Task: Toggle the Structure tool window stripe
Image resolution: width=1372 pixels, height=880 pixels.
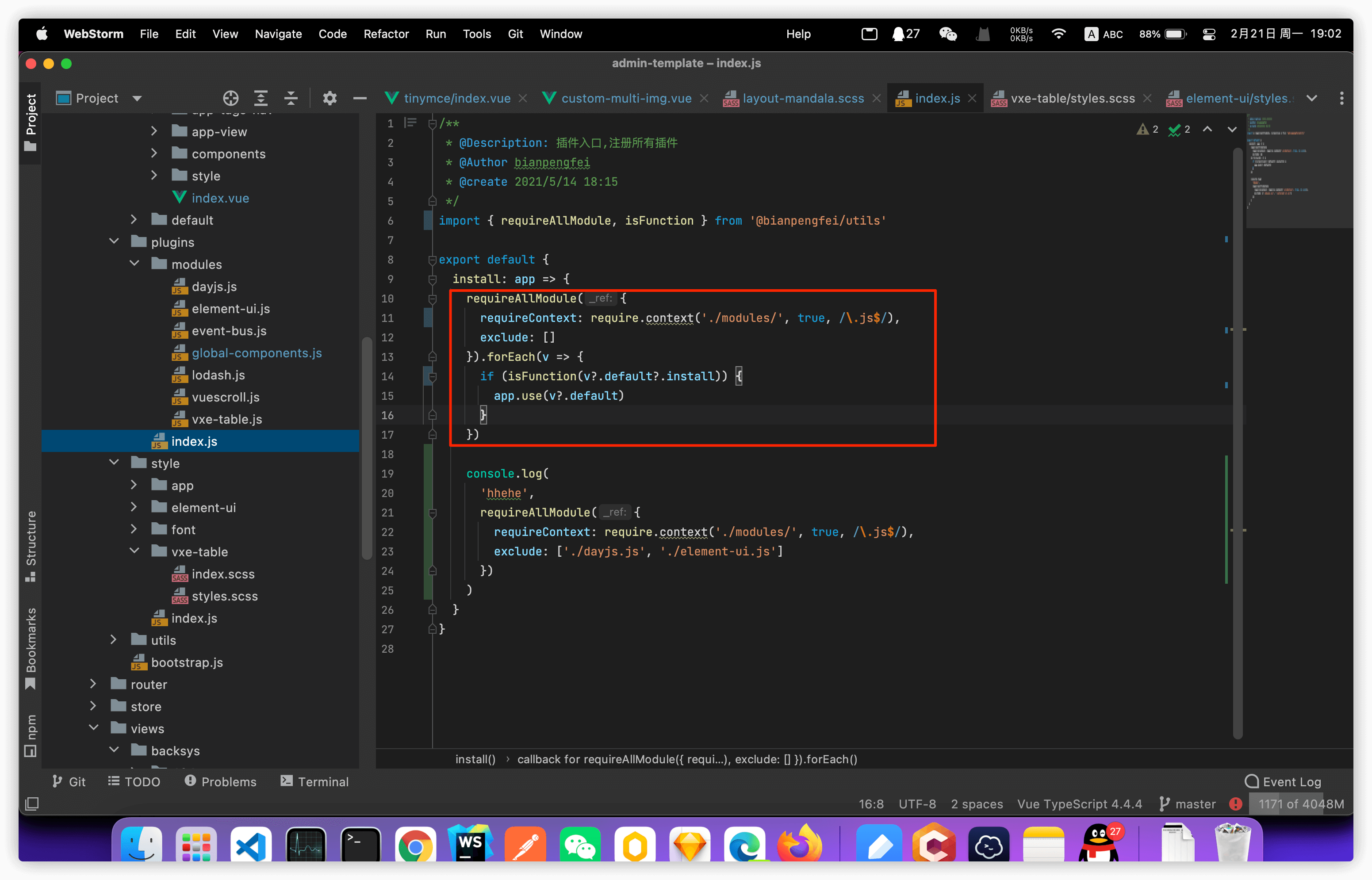Action: (31, 546)
